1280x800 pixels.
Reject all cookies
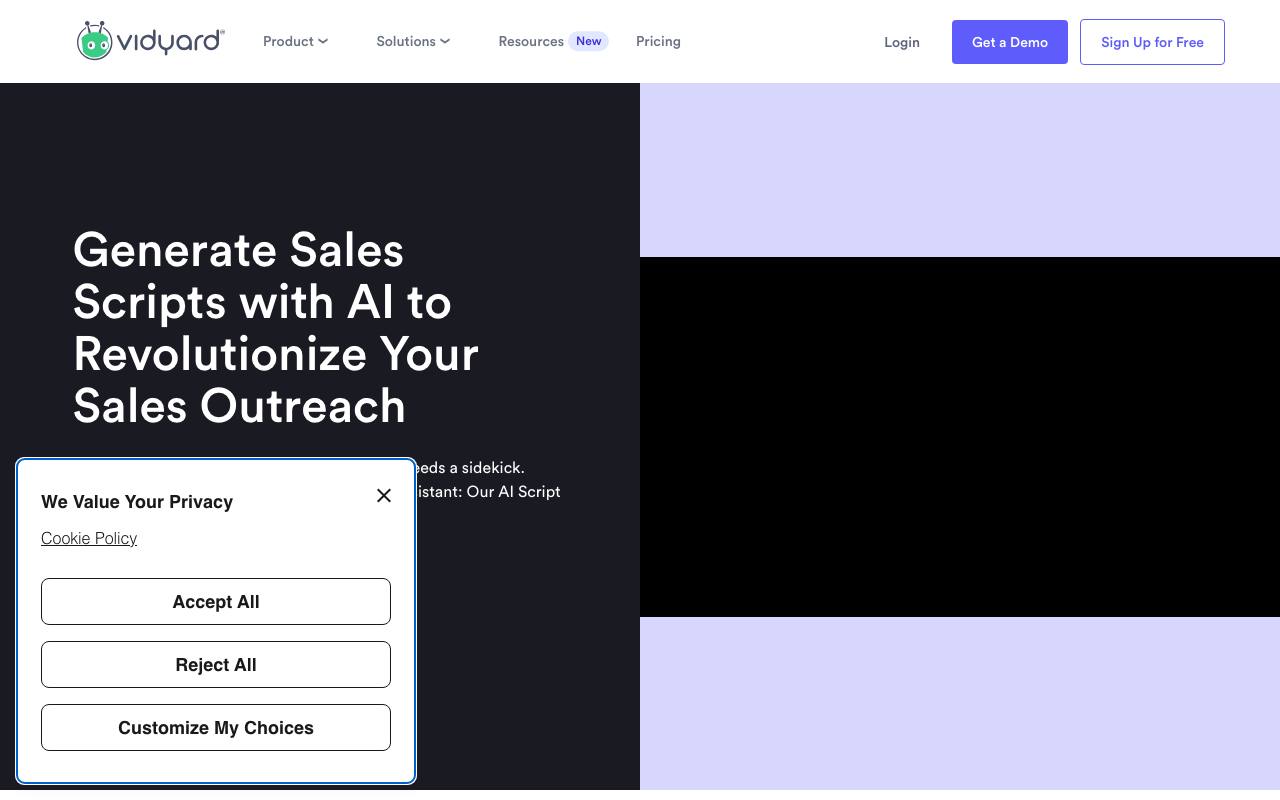216,664
